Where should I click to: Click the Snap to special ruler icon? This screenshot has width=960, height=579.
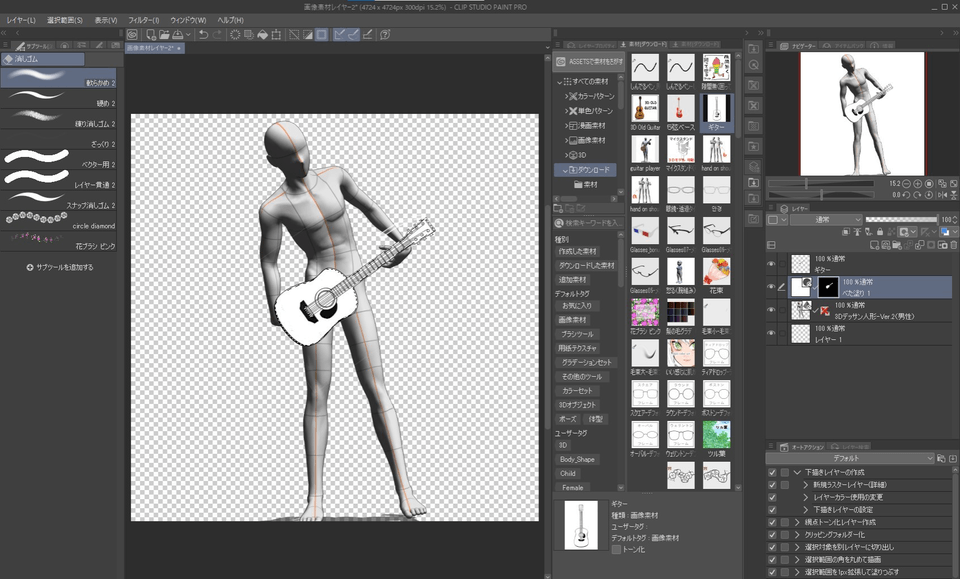click(353, 34)
